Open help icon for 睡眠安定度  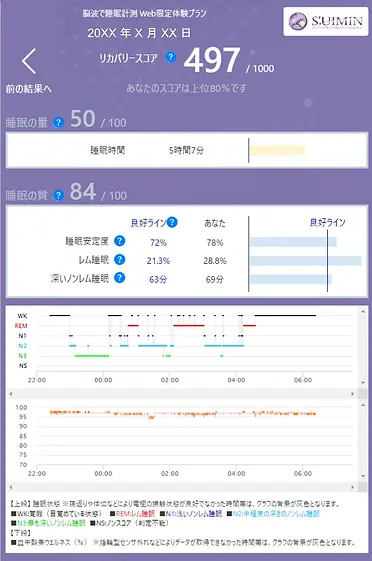coord(119,241)
